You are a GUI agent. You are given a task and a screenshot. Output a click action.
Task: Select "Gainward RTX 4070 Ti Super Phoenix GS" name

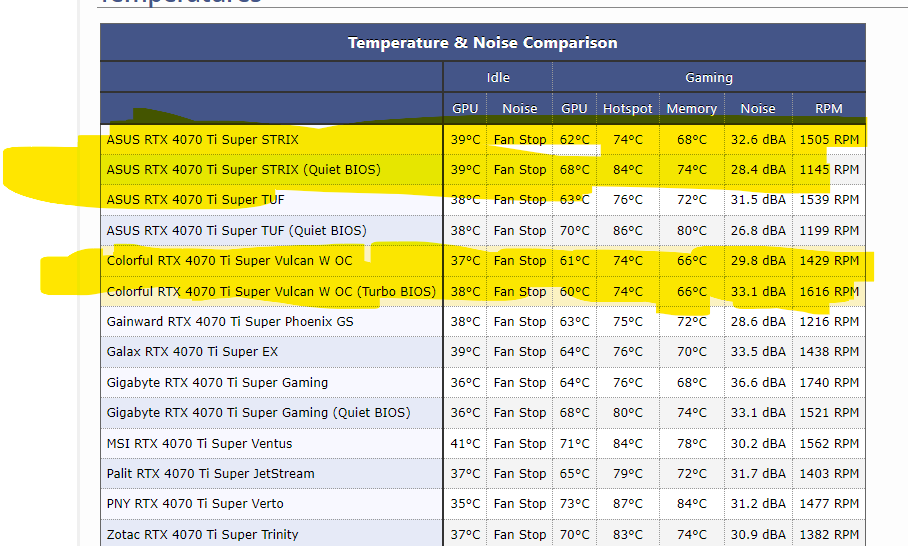230,321
